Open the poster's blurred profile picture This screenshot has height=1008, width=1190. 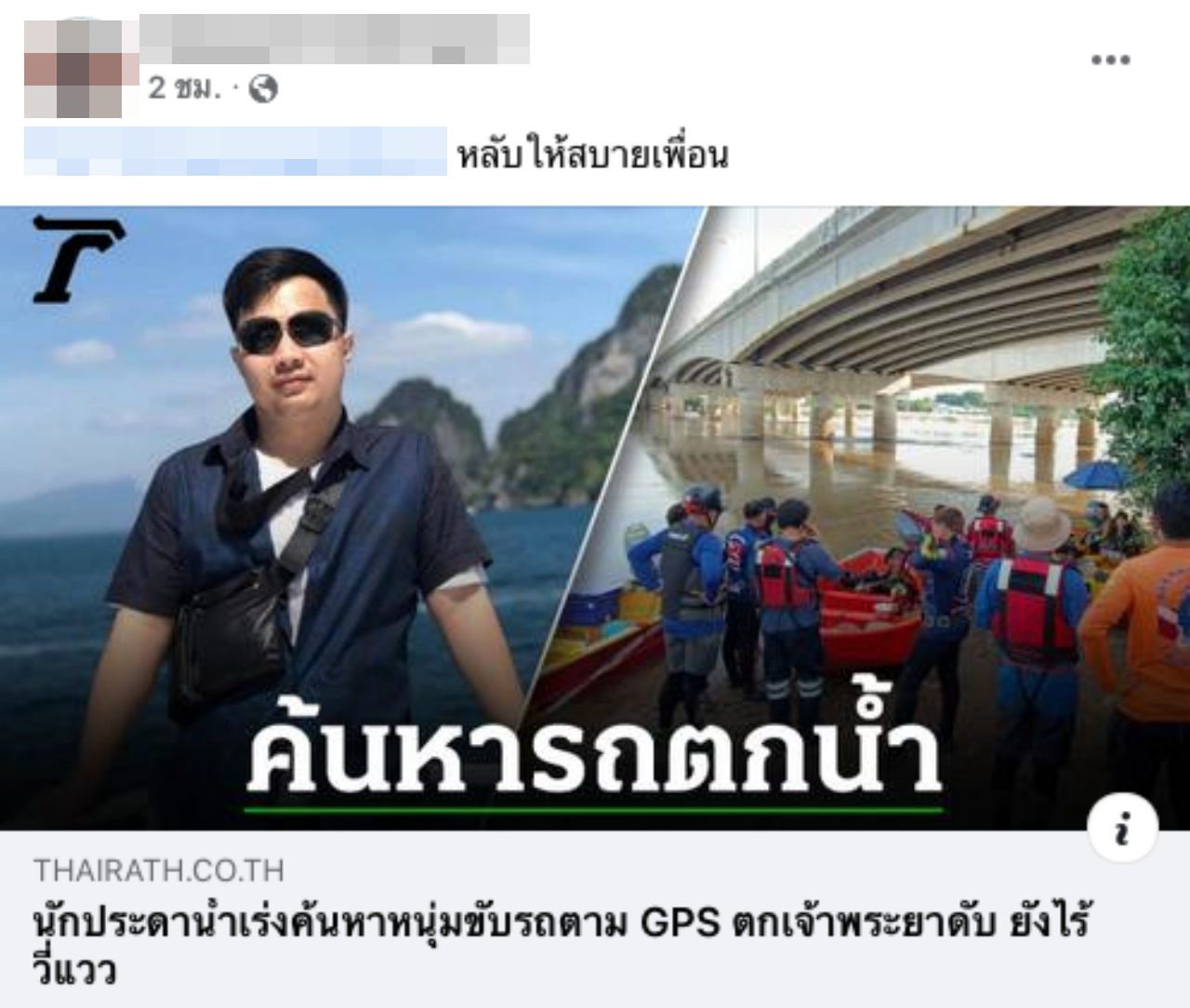73,68
